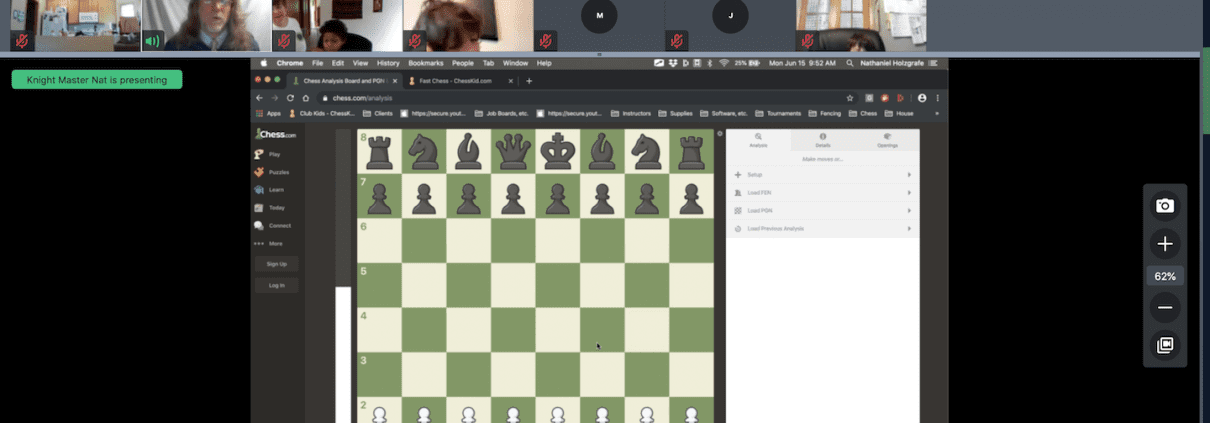Select the Chess Analysis Board and PGN tab
The height and width of the screenshot is (423, 1210).
coord(345,81)
